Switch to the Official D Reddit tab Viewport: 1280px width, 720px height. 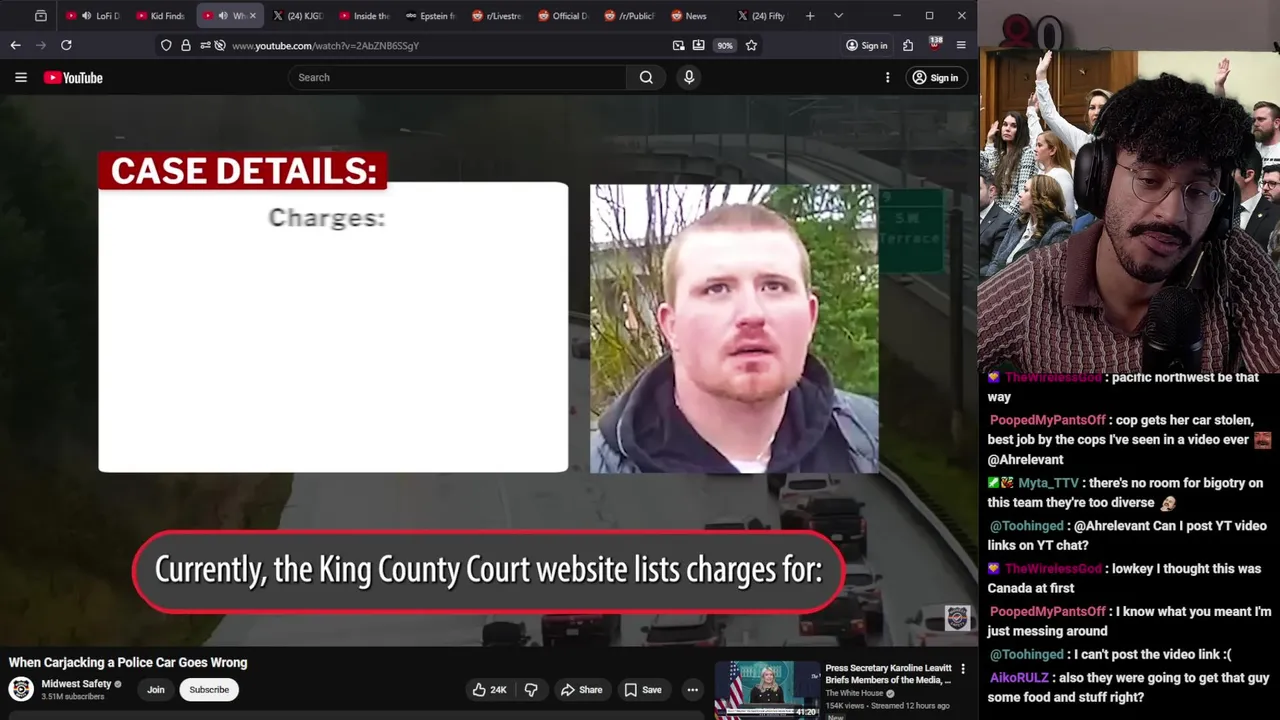point(563,16)
